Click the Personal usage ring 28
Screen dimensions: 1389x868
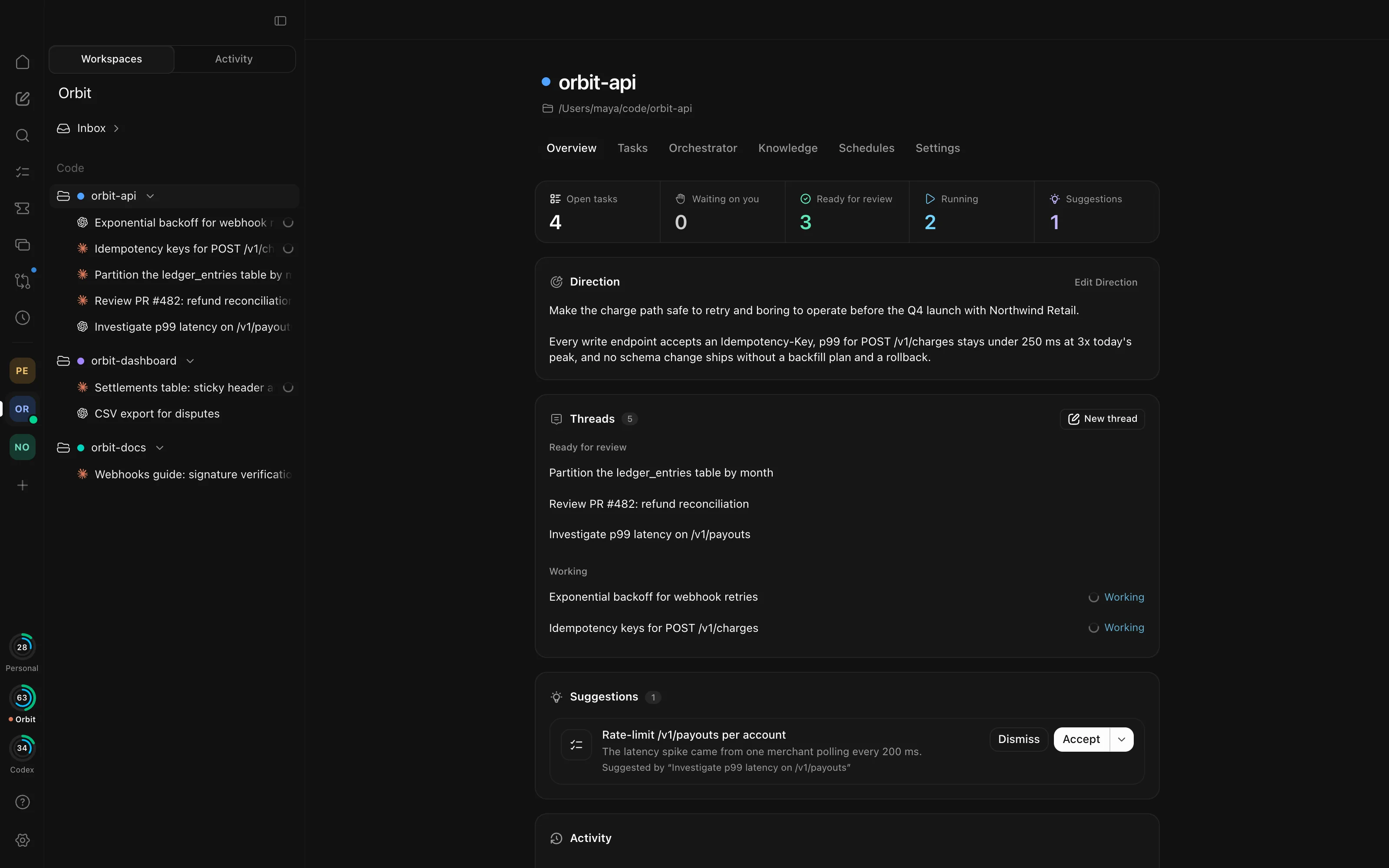23,647
